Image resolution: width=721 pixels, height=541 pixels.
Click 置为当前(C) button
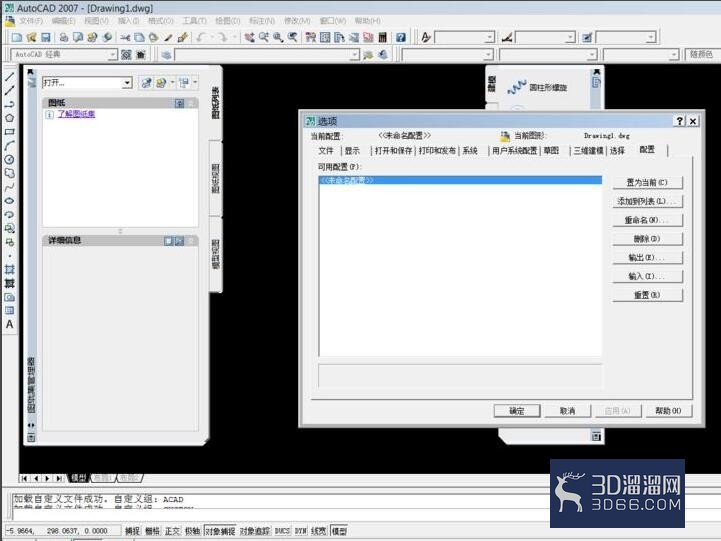647,182
